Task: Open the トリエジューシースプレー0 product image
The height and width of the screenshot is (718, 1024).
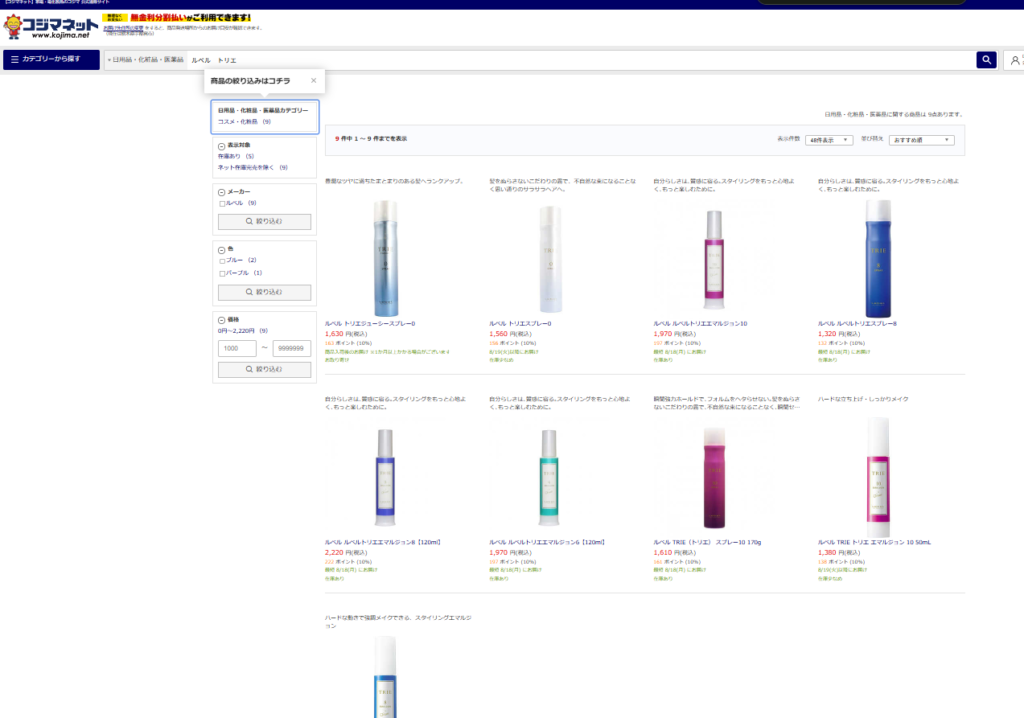Action: click(x=385, y=258)
